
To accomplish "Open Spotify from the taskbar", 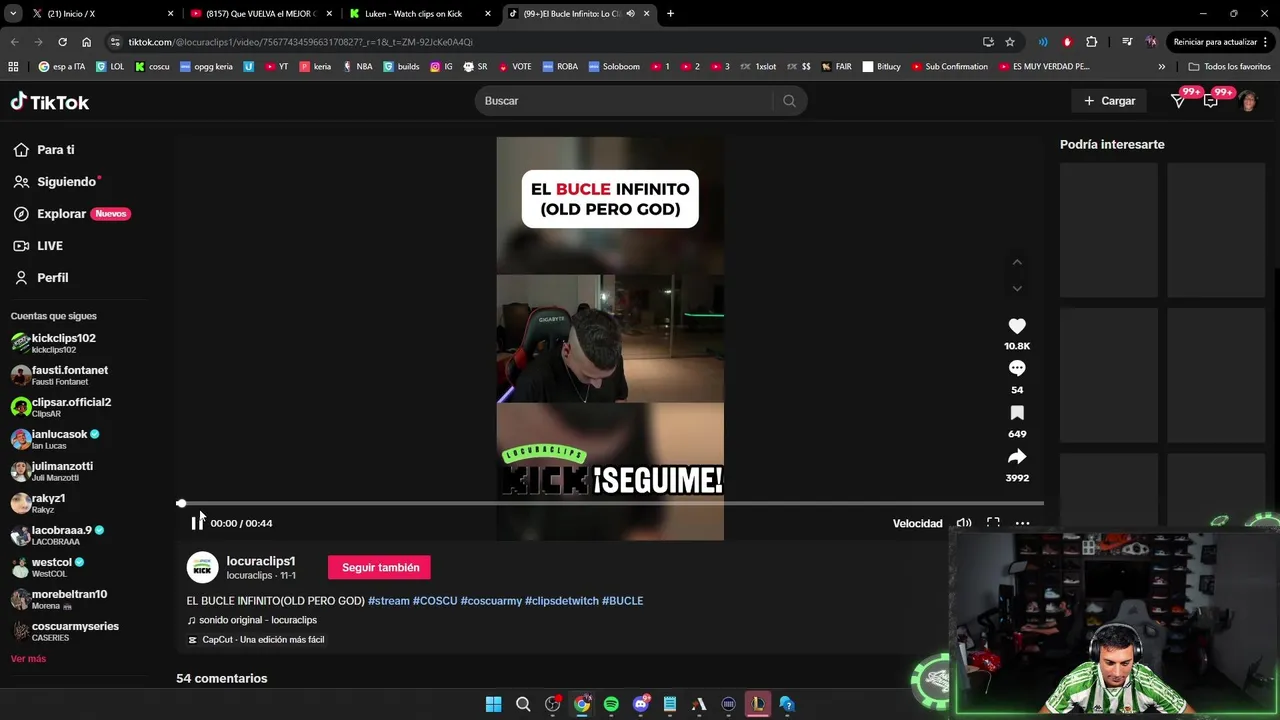I will click(611, 704).
